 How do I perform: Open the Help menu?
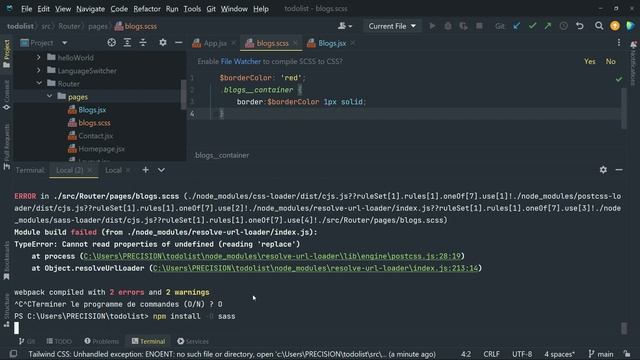261,9
